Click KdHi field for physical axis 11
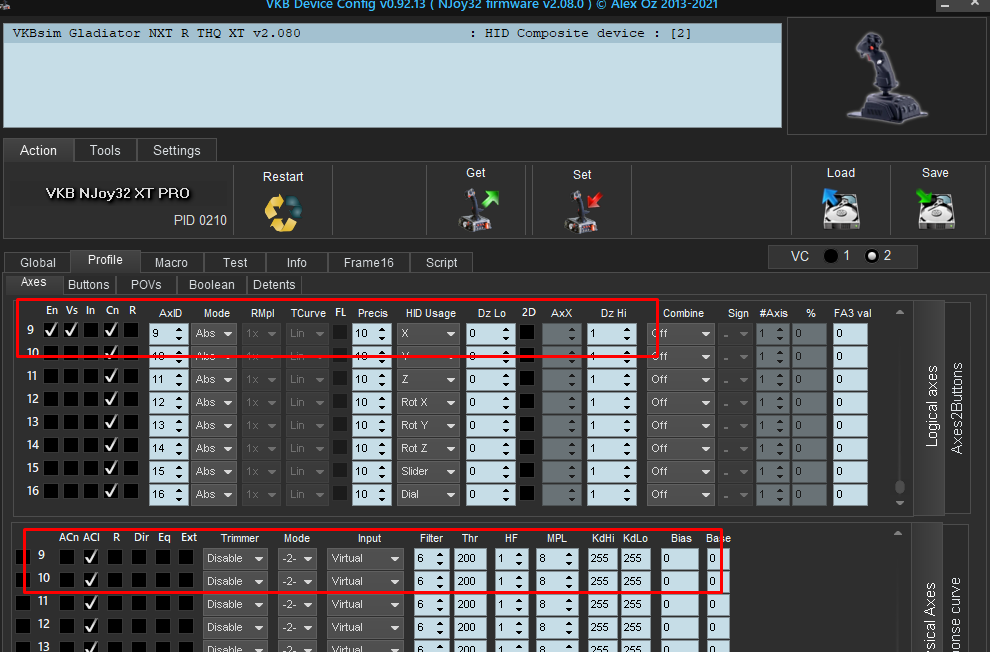Image resolution: width=990 pixels, height=652 pixels. 602,605
